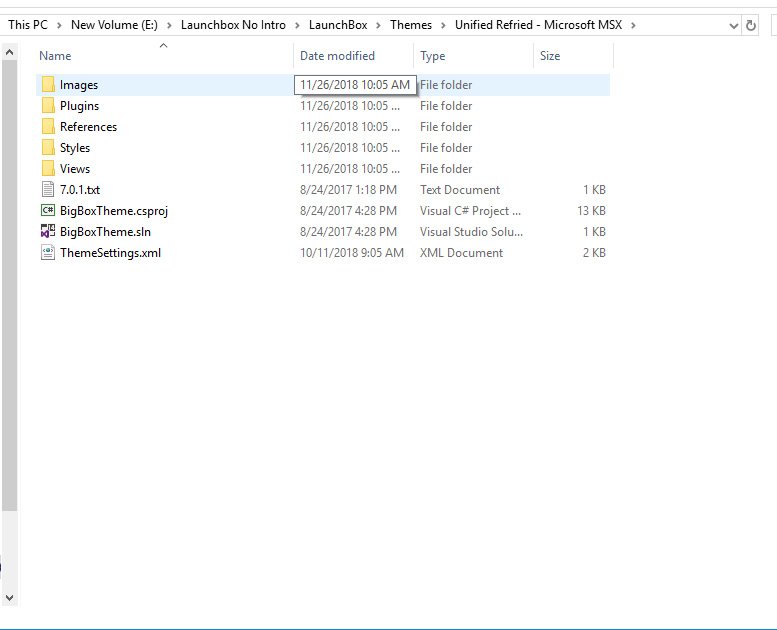Go to New Volume (E:) breadcrumb
Image resolution: width=777 pixels, height=630 pixels.
click(114, 25)
